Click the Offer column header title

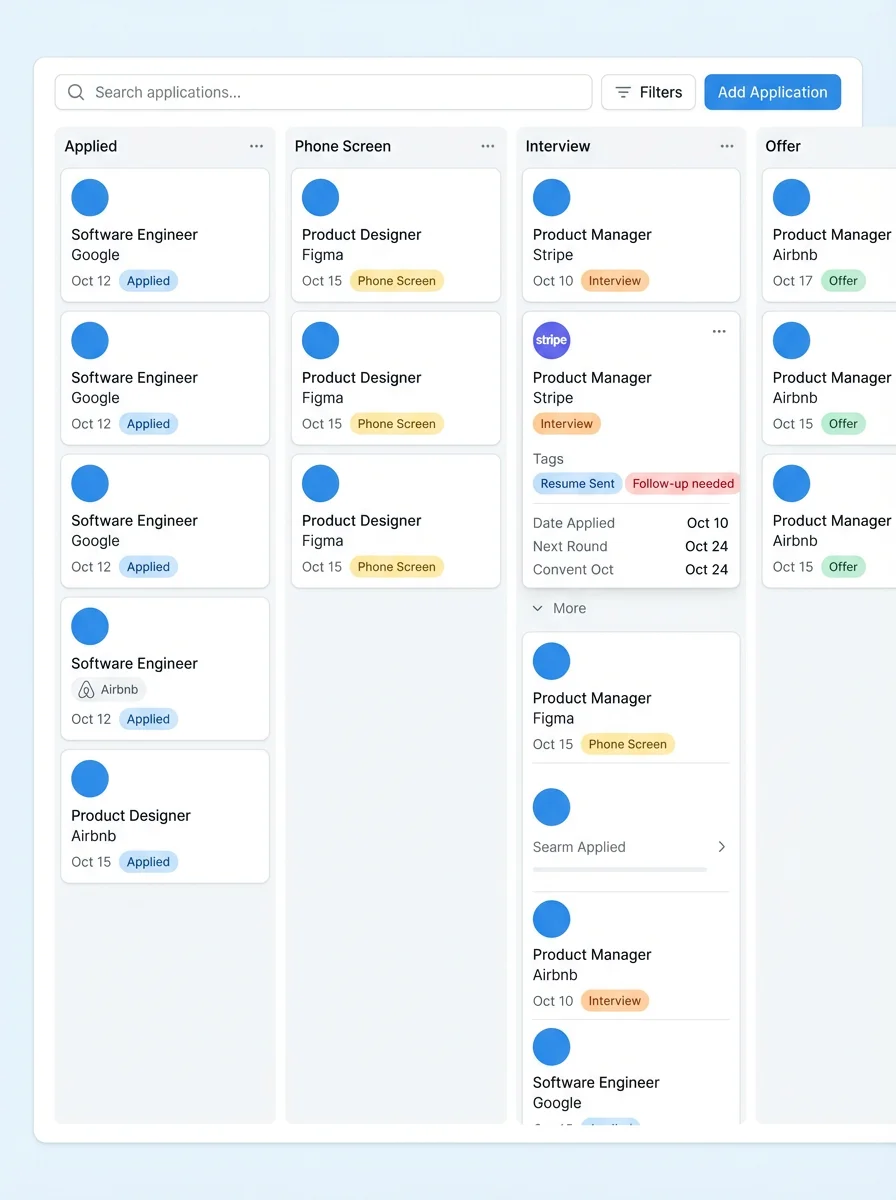coord(783,146)
